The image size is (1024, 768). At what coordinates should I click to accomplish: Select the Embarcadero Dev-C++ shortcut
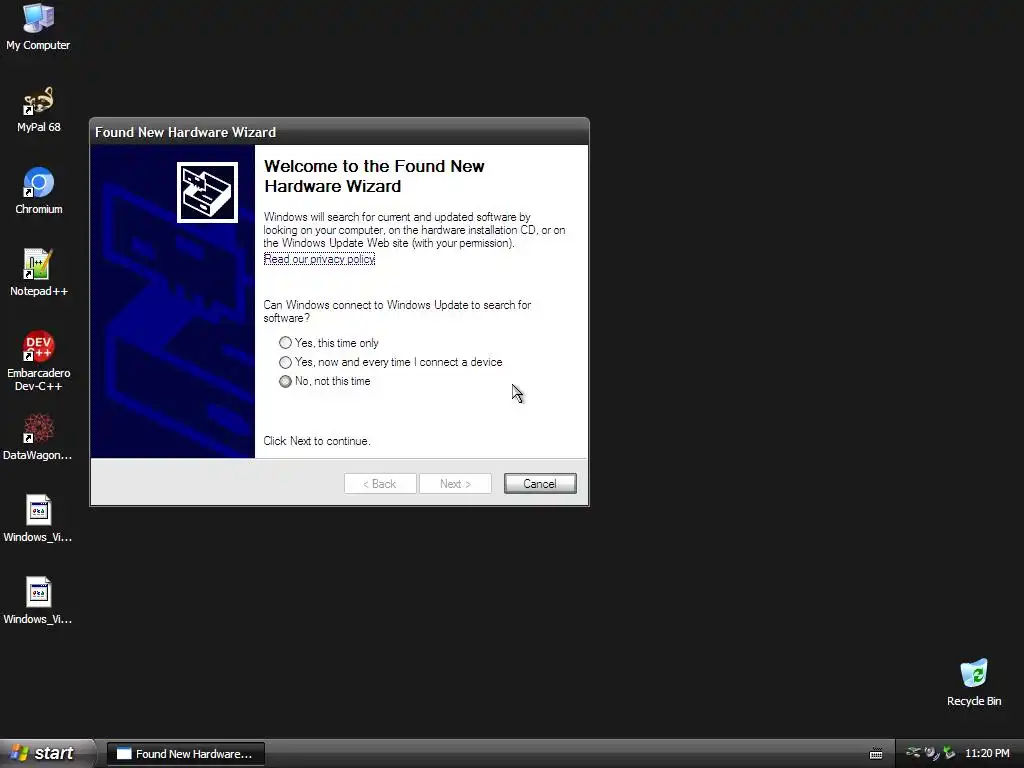(39, 361)
